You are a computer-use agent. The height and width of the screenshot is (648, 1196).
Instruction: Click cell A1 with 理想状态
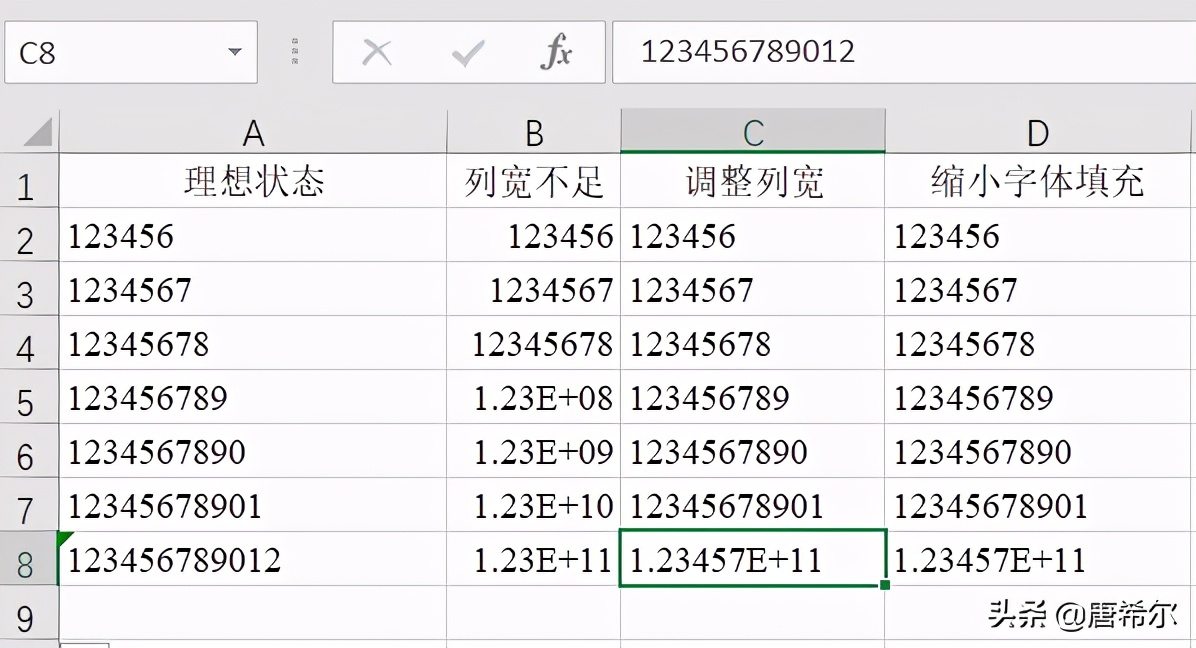tap(253, 181)
